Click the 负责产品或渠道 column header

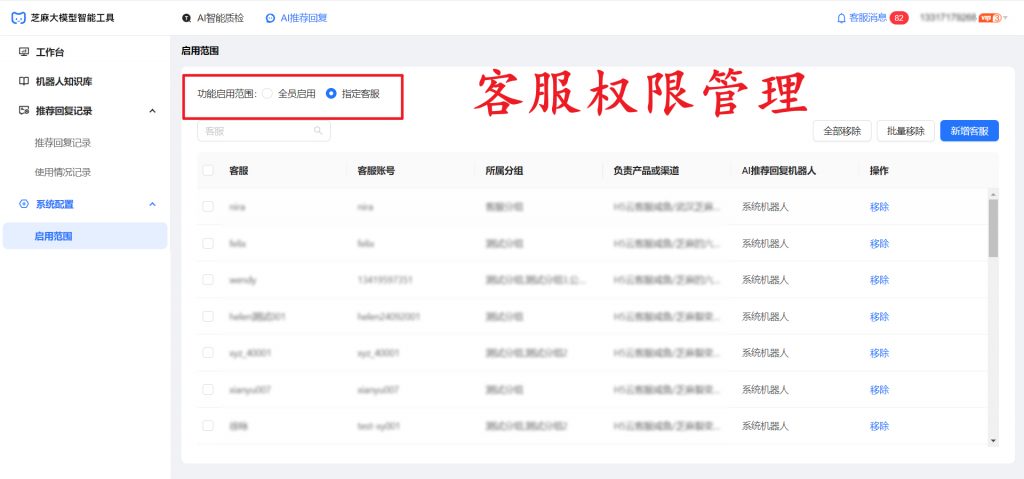pos(647,171)
